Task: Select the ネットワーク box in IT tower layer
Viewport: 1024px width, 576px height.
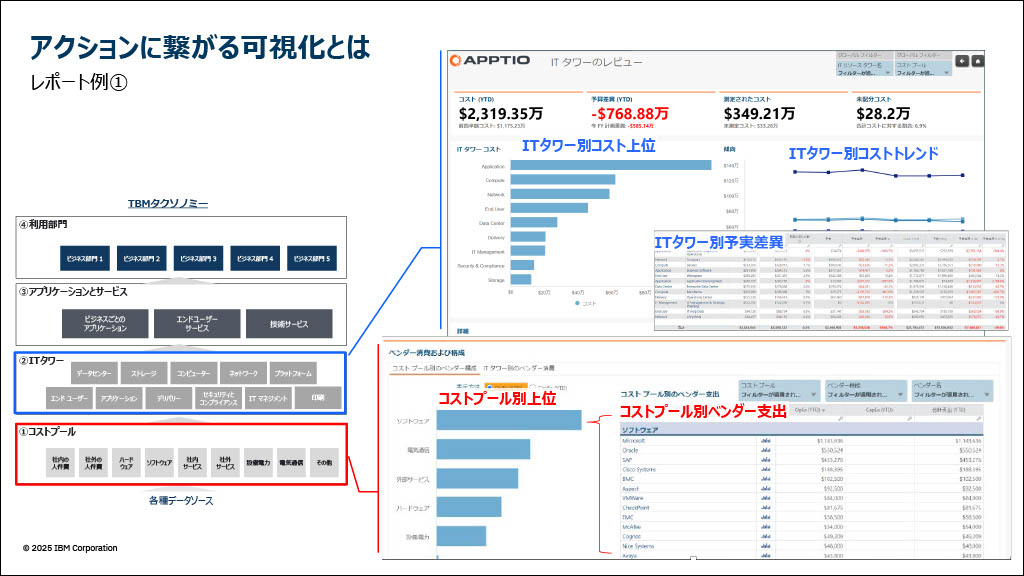Action: (243, 374)
